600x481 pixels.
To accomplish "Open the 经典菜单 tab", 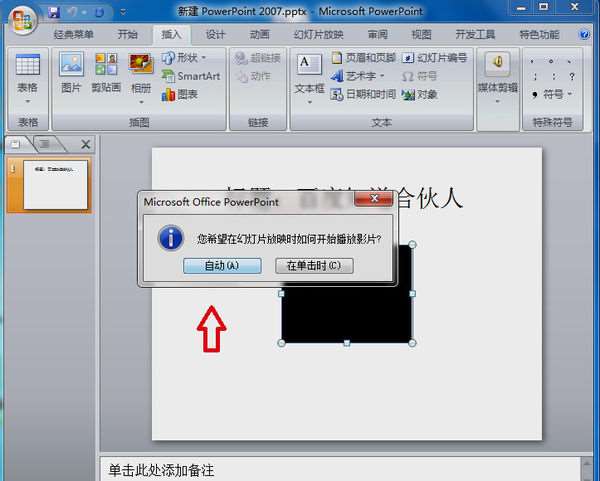I will (x=74, y=35).
